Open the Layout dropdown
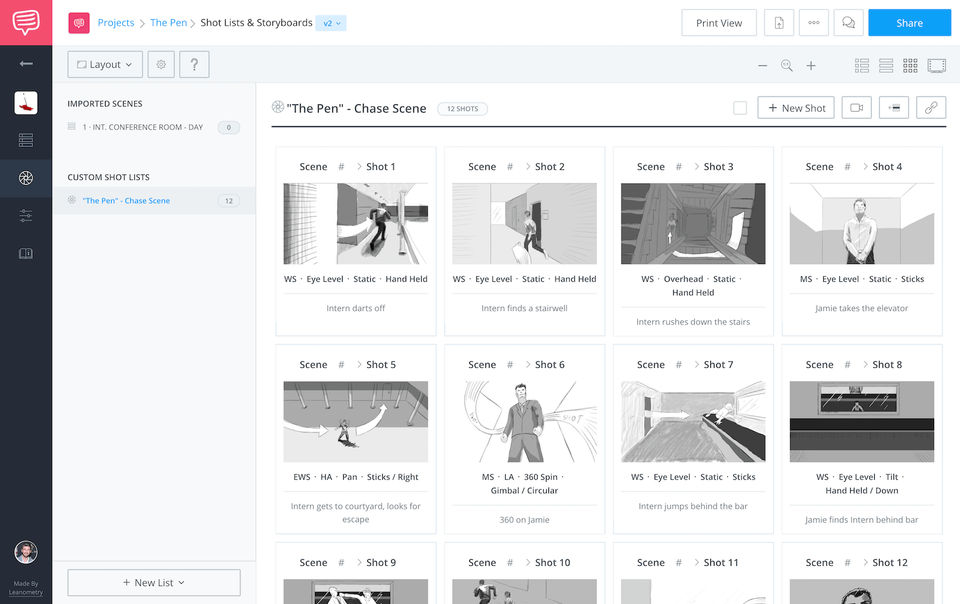This screenshot has width=960, height=604. coord(105,64)
